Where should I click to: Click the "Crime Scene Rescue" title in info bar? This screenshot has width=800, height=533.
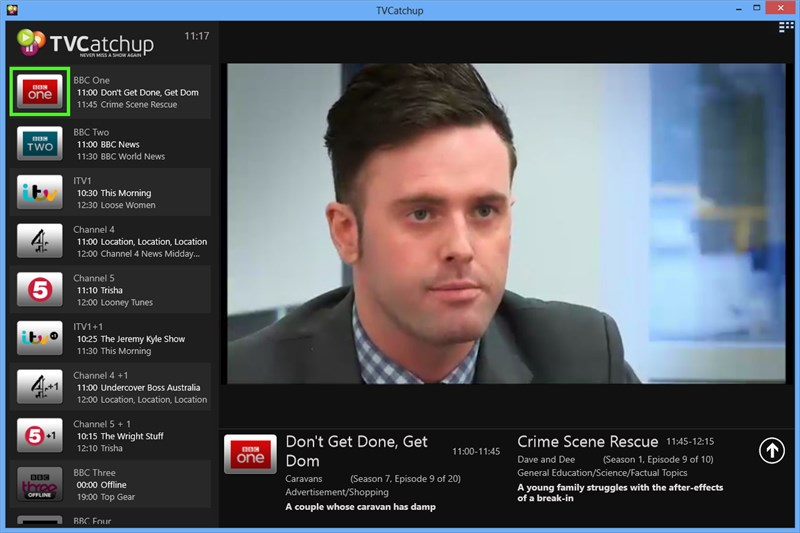(x=587, y=441)
